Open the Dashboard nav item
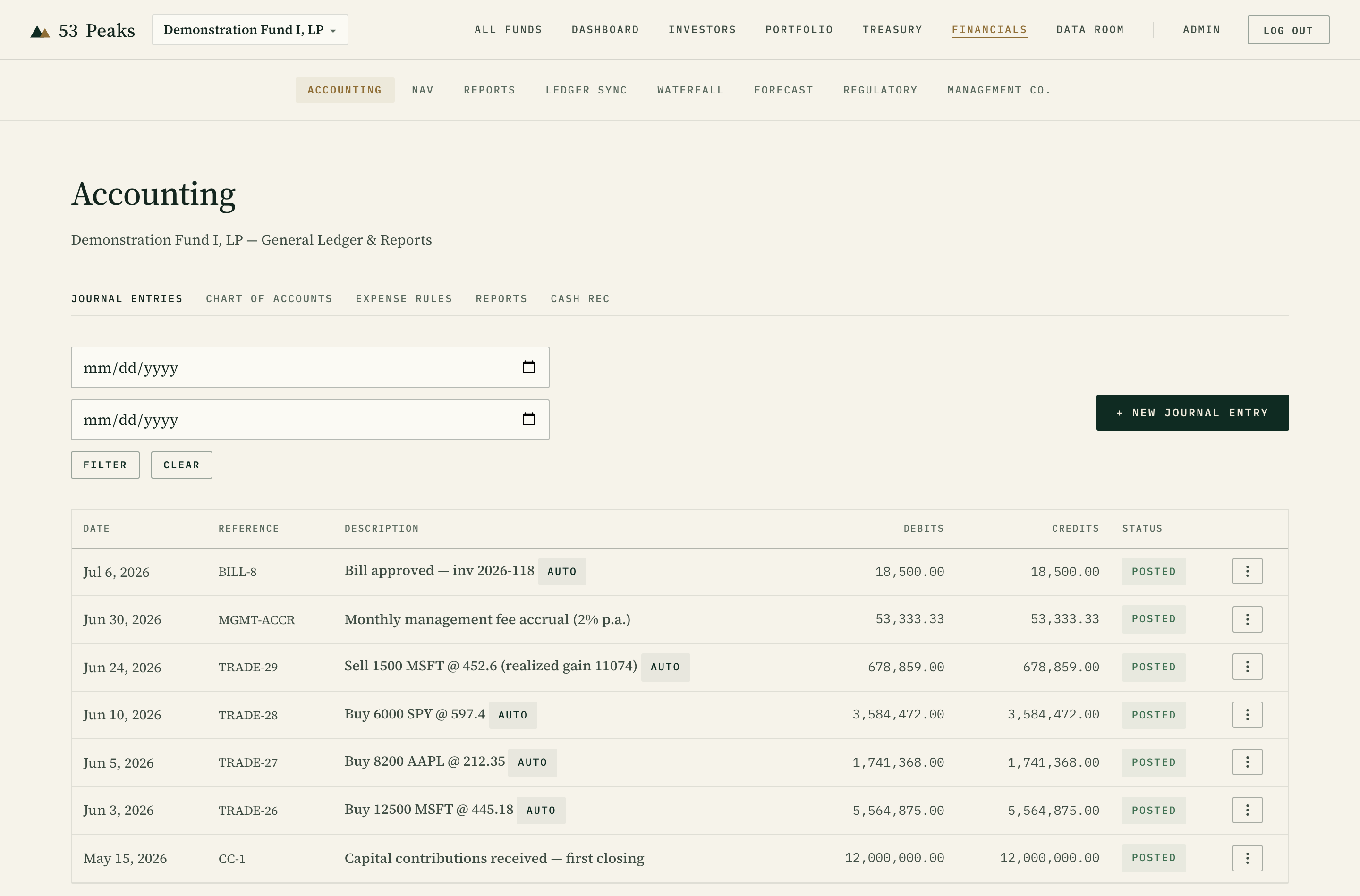Image resolution: width=1360 pixels, height=896 pixels. [x=605, y=30]
